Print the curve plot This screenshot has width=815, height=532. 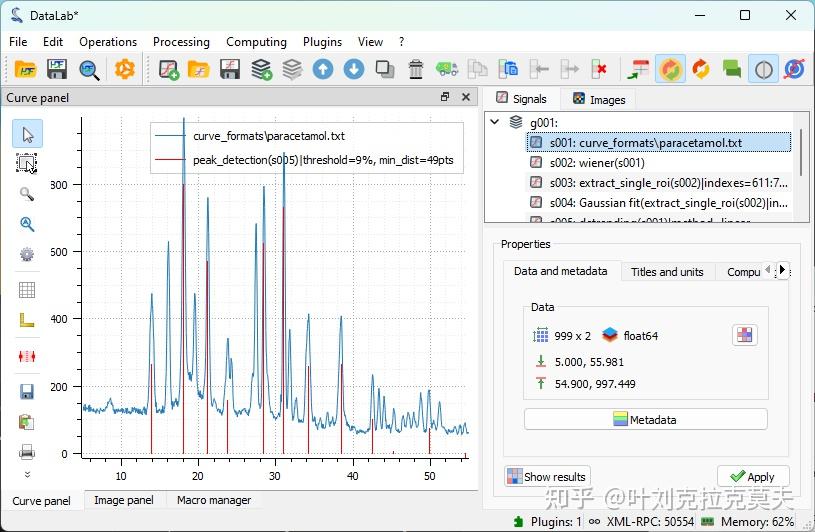click(27, 452)
